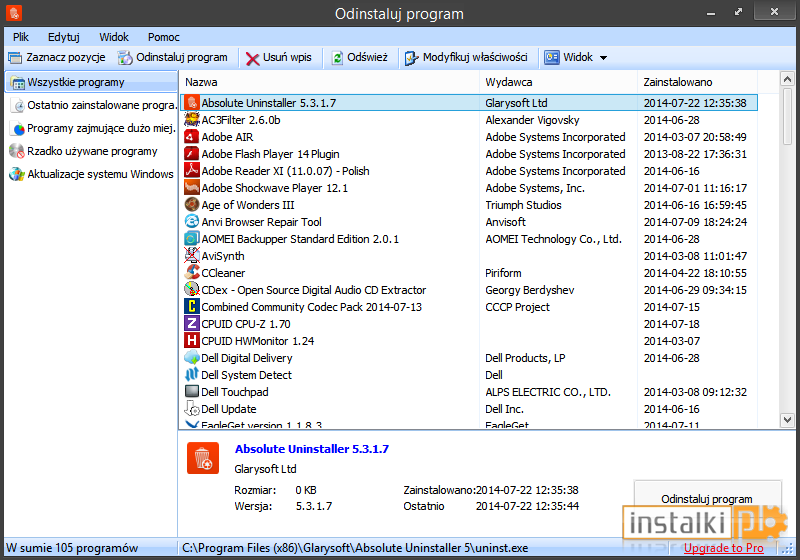Click the AC3Filter program icon
Image resolution: width=800 pixels, height=560 pixels.
(192, 119)
